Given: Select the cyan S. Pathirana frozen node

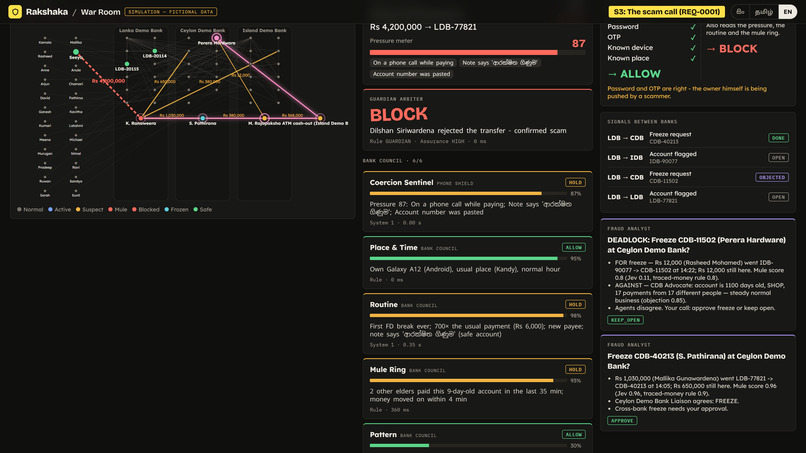Looking at the screenshot, I should pos(203,118).
